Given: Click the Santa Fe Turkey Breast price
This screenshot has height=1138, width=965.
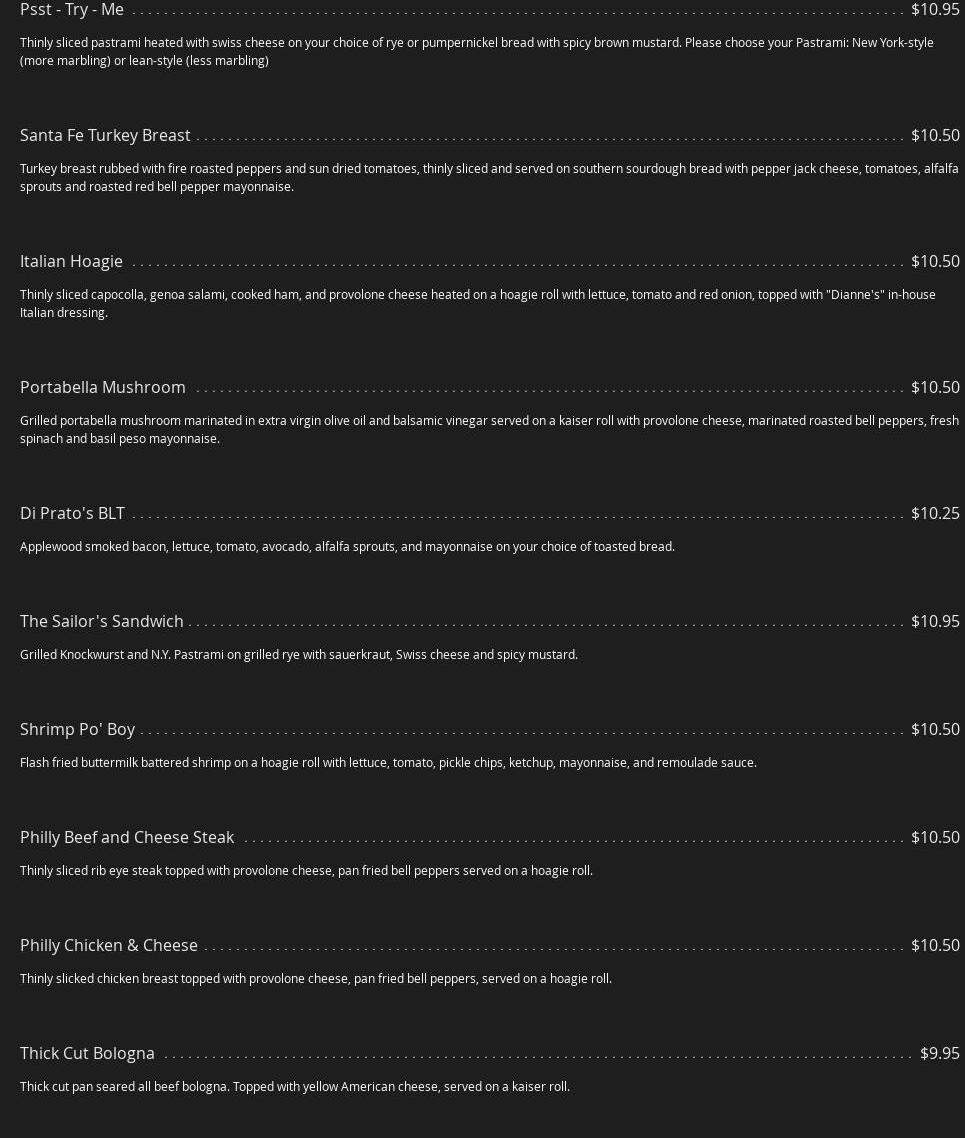Looking at the screenshot, I should click(935, 135).
